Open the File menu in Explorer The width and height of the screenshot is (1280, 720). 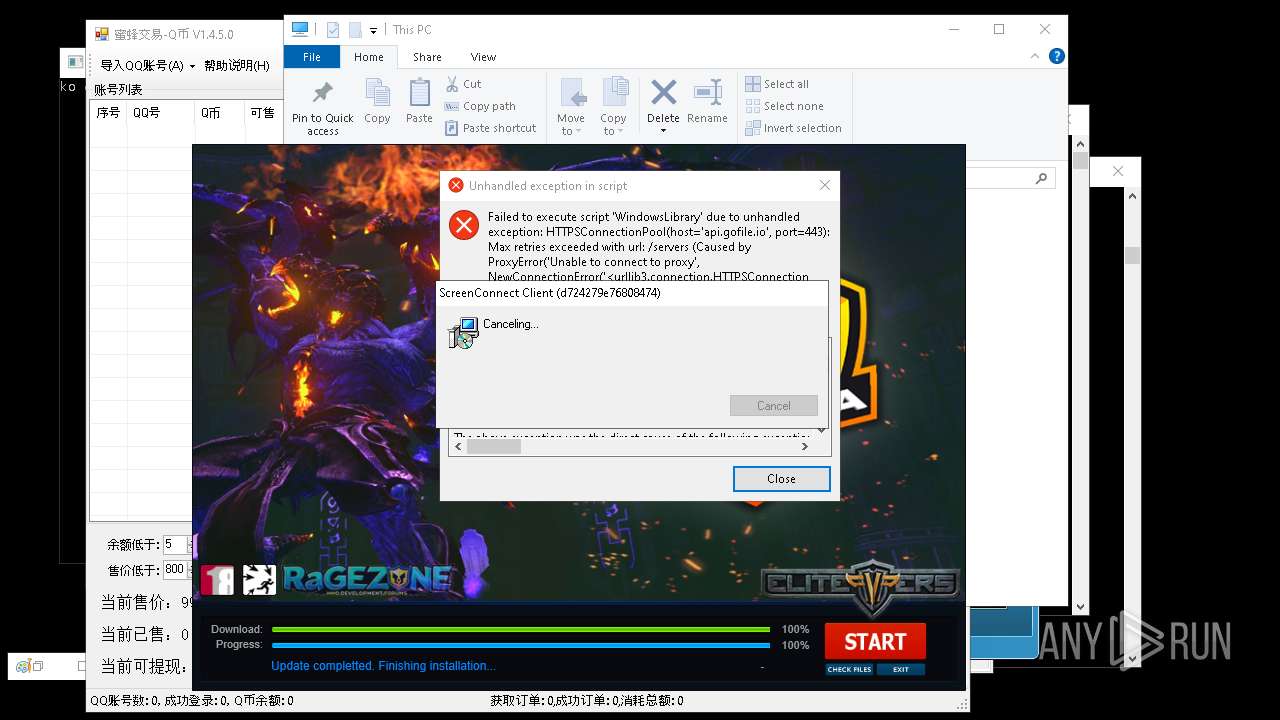pyautogui.click(x=312, y=57)
